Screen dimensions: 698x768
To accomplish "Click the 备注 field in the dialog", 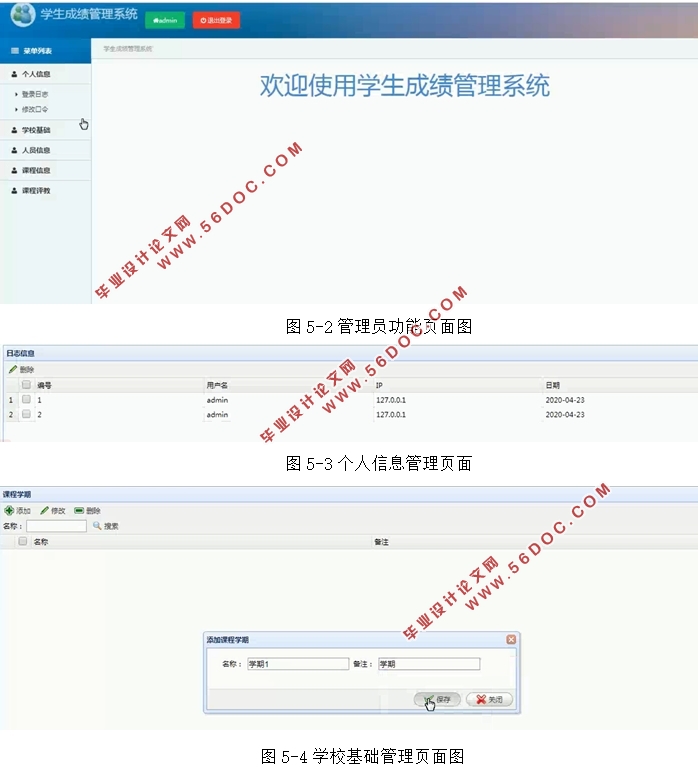I will coord(429,664).
